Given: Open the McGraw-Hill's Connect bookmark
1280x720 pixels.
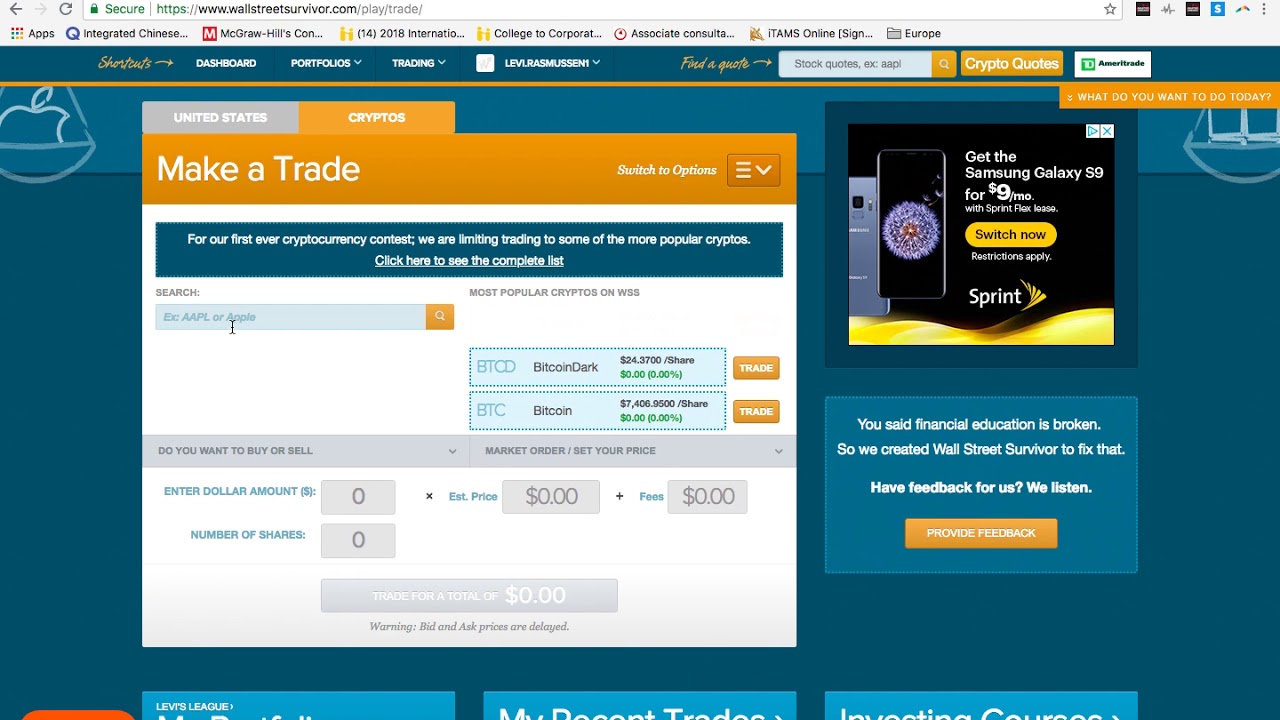Looking at the screenshot, I should point(263,33).
